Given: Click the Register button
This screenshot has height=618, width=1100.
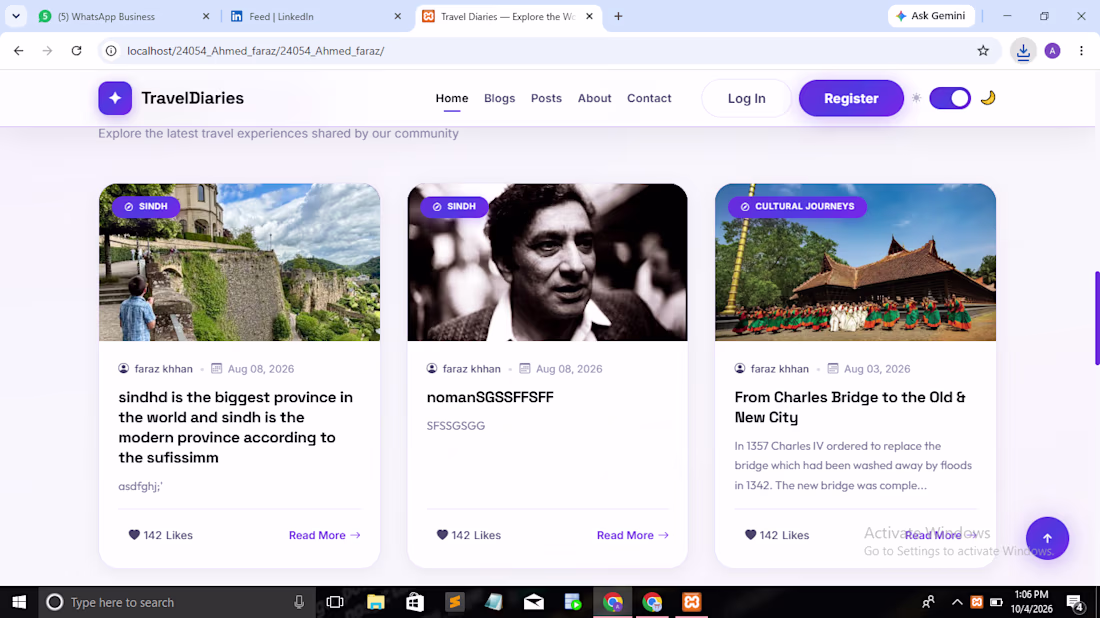Looking at the screenshot, I should 851,98.
